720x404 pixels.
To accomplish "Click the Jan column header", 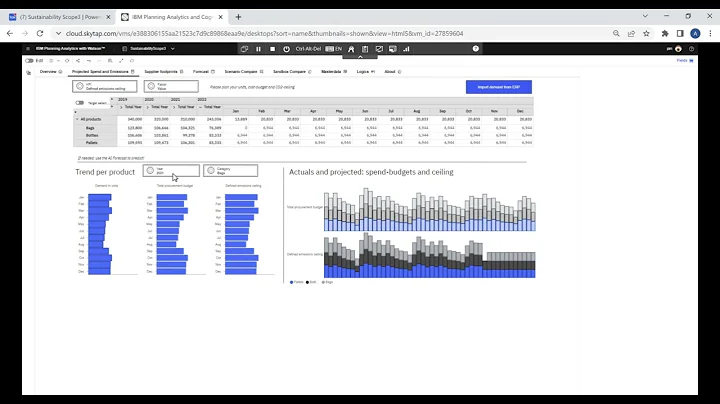I will pyautogui.click(x=236, y=111).
